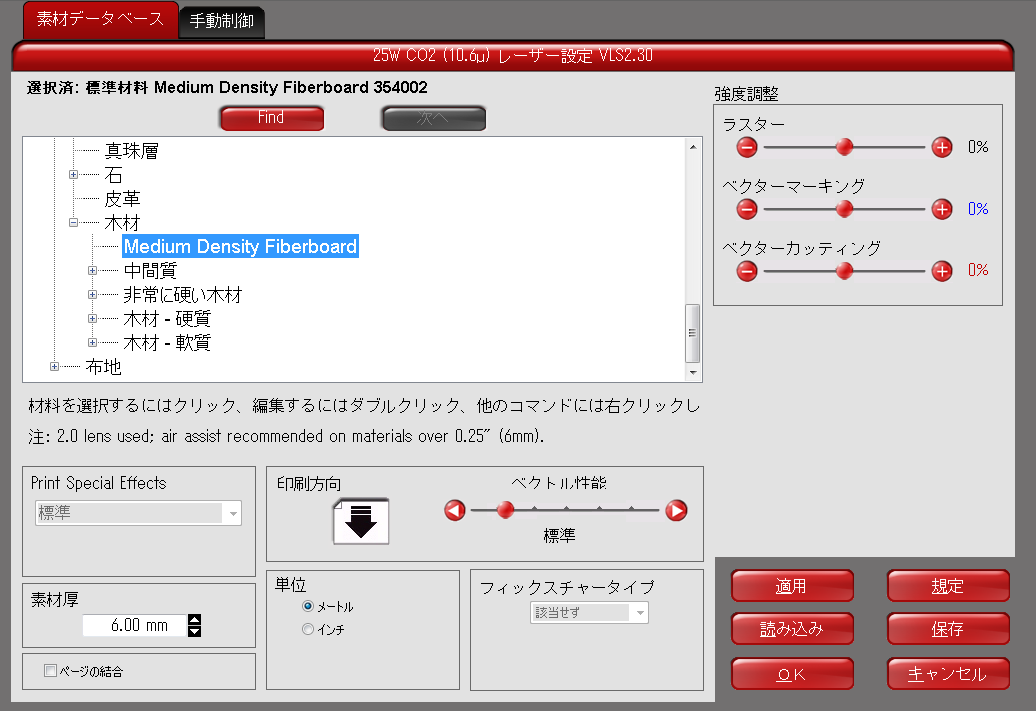This screenshot has width=1036, height=711.
Task: Open the 素材データベース tab
Action: 100,19
